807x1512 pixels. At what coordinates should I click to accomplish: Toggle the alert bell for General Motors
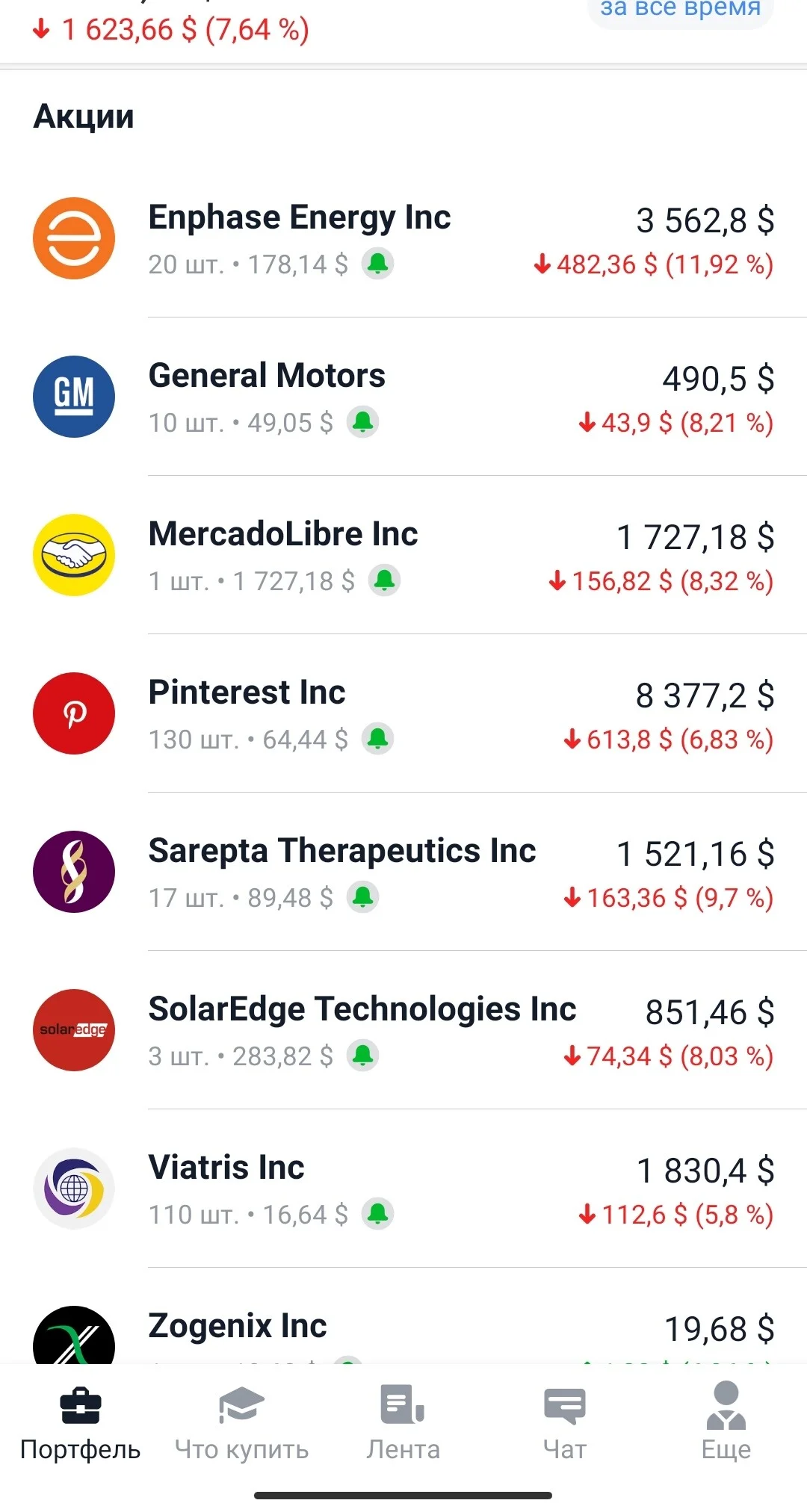pos(363,422)
